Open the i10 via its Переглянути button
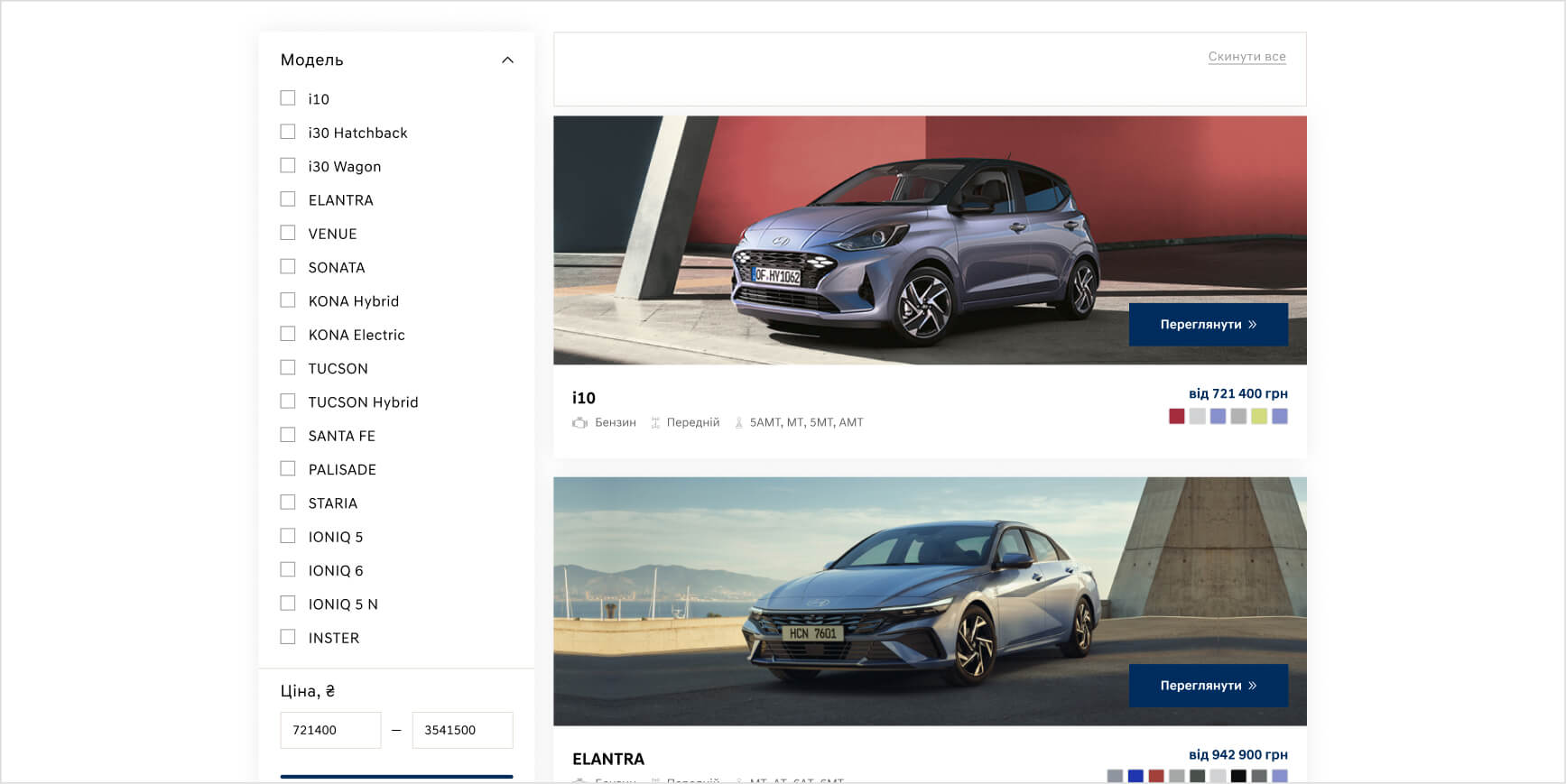 tap(1208, 325)
